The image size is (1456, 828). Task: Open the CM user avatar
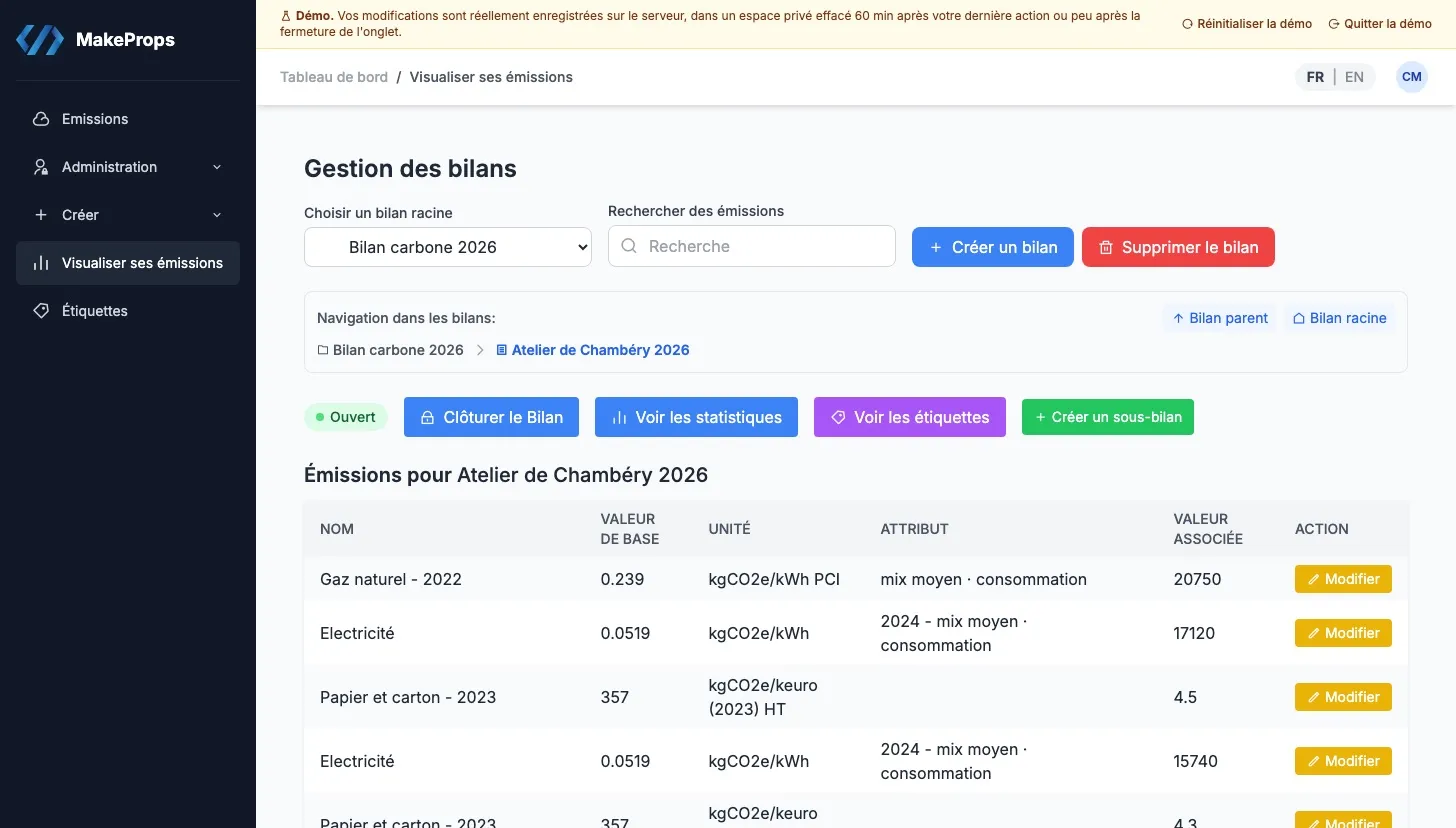pyautogui.click(x=1412, y=77)
